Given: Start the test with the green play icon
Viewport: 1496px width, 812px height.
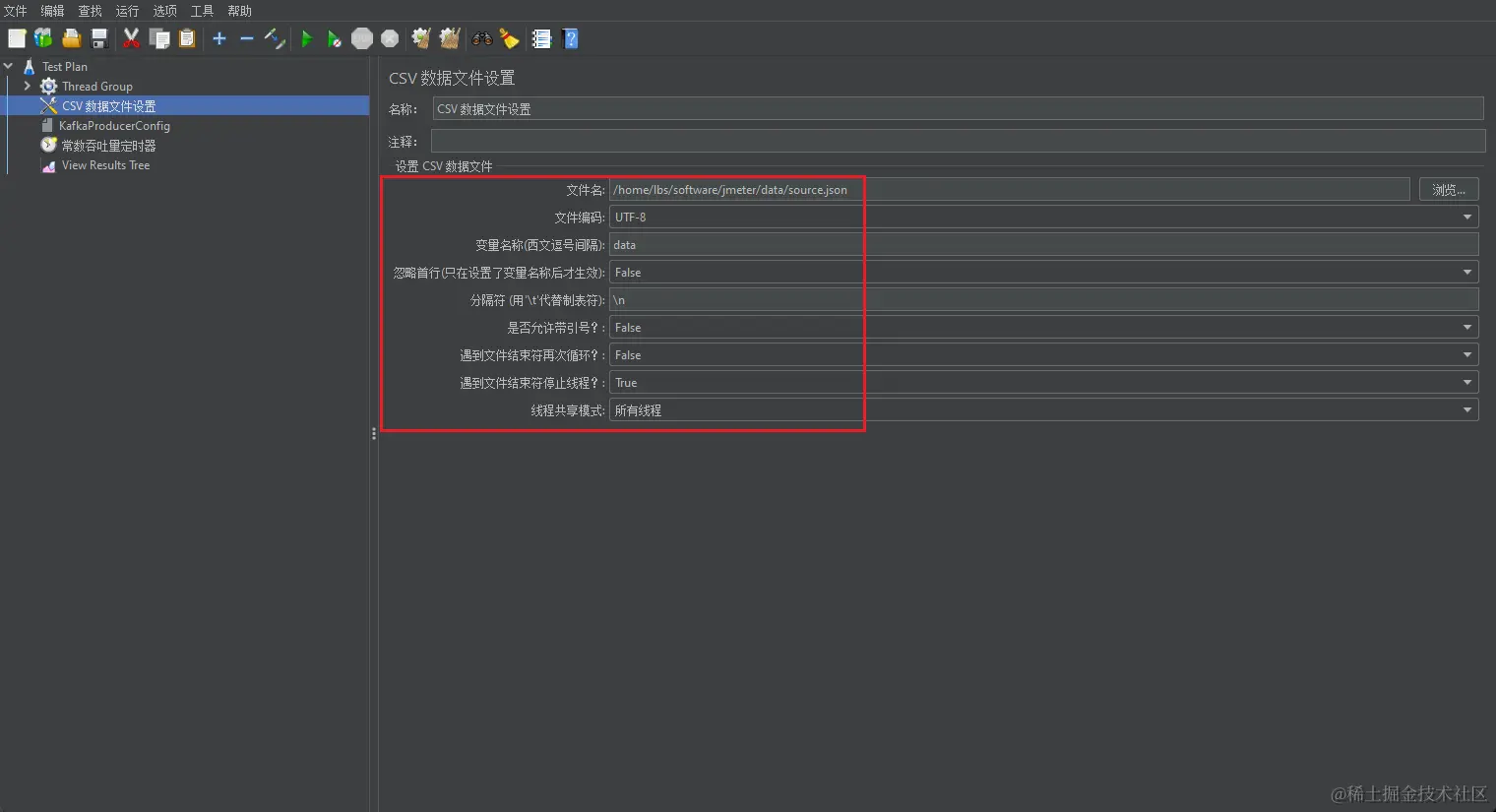Looking at the screenshot, I should pos(307,38).
